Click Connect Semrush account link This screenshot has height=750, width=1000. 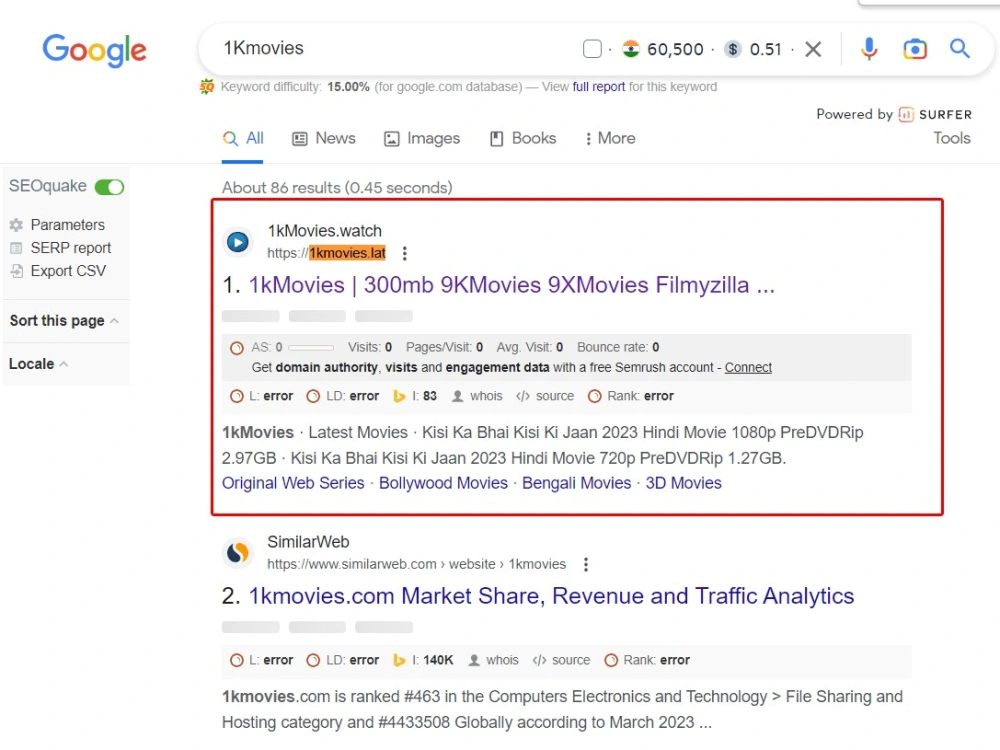(748, 368)
